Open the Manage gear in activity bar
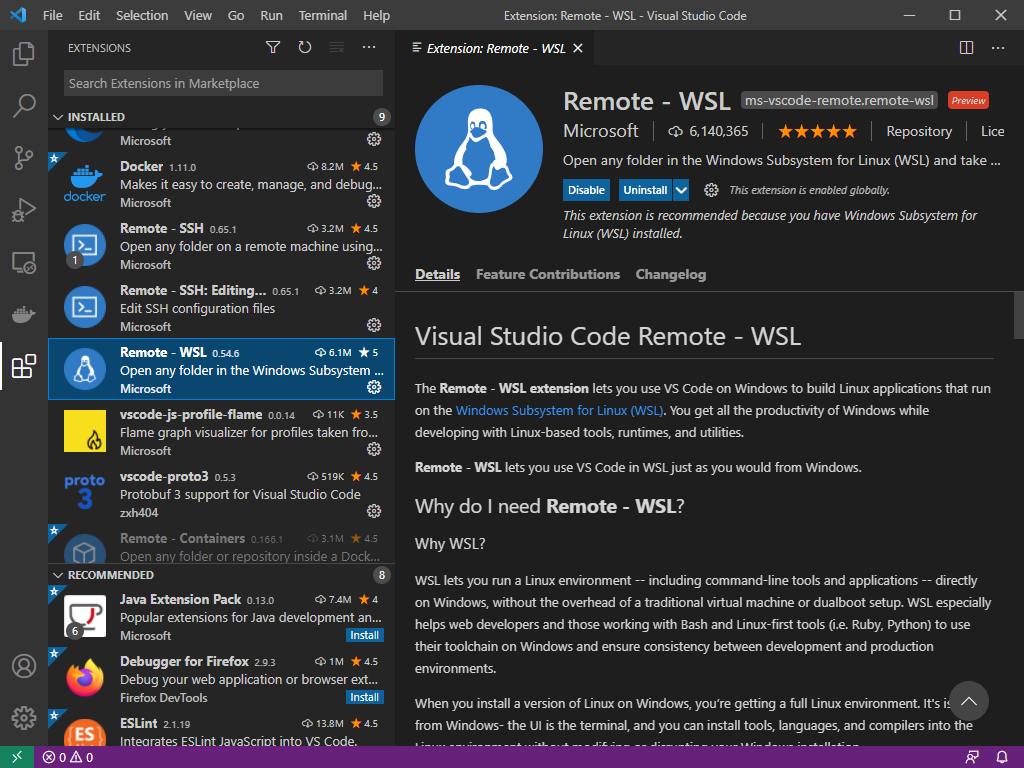Image resolution: width=1024 pixels, height=768 pixels. (24, 718)
